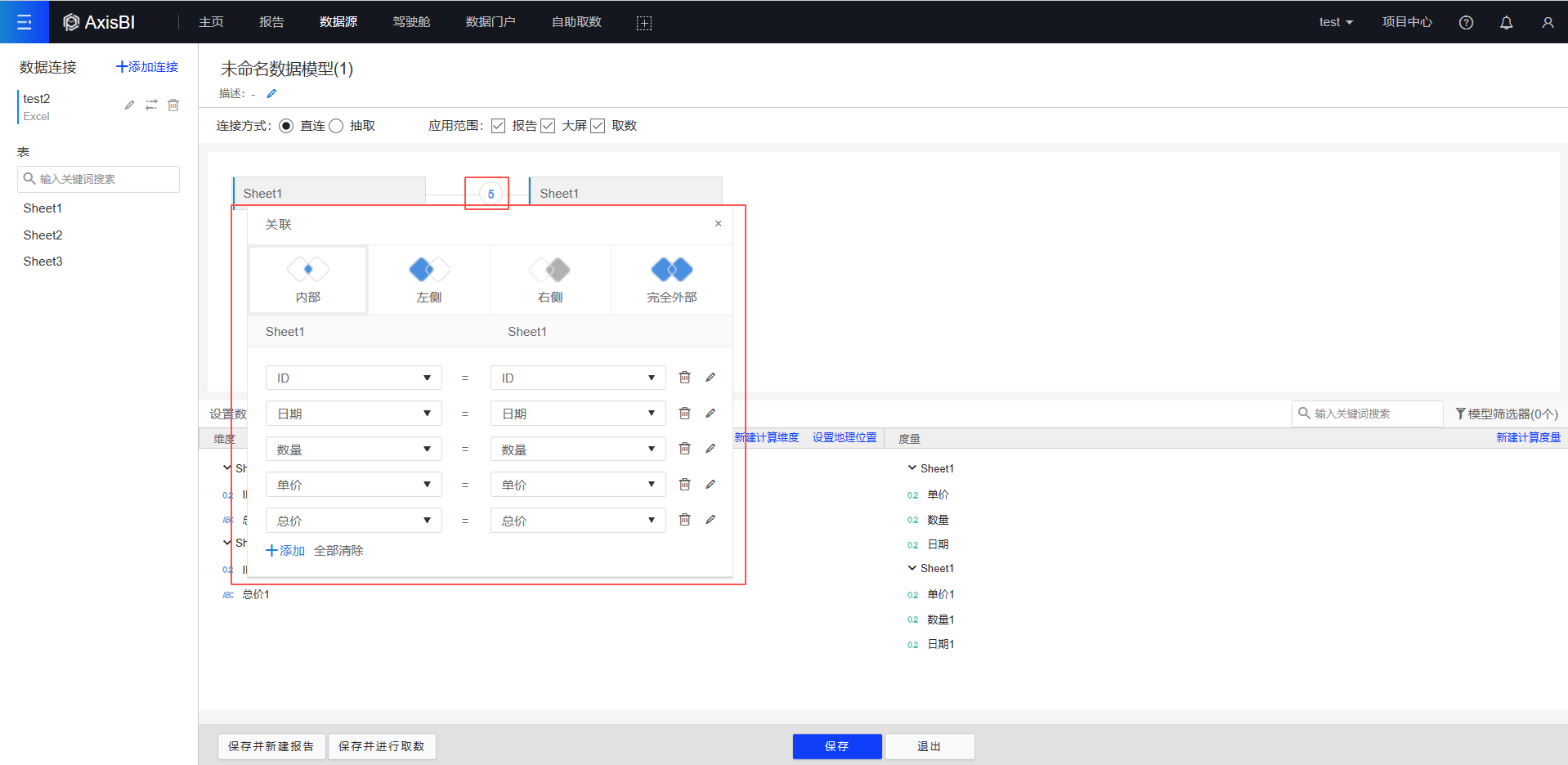Click the pencil icon next to description
The height and width of the screenshot is (765, 1568).
pyautogui.click(x=271, y=94)
